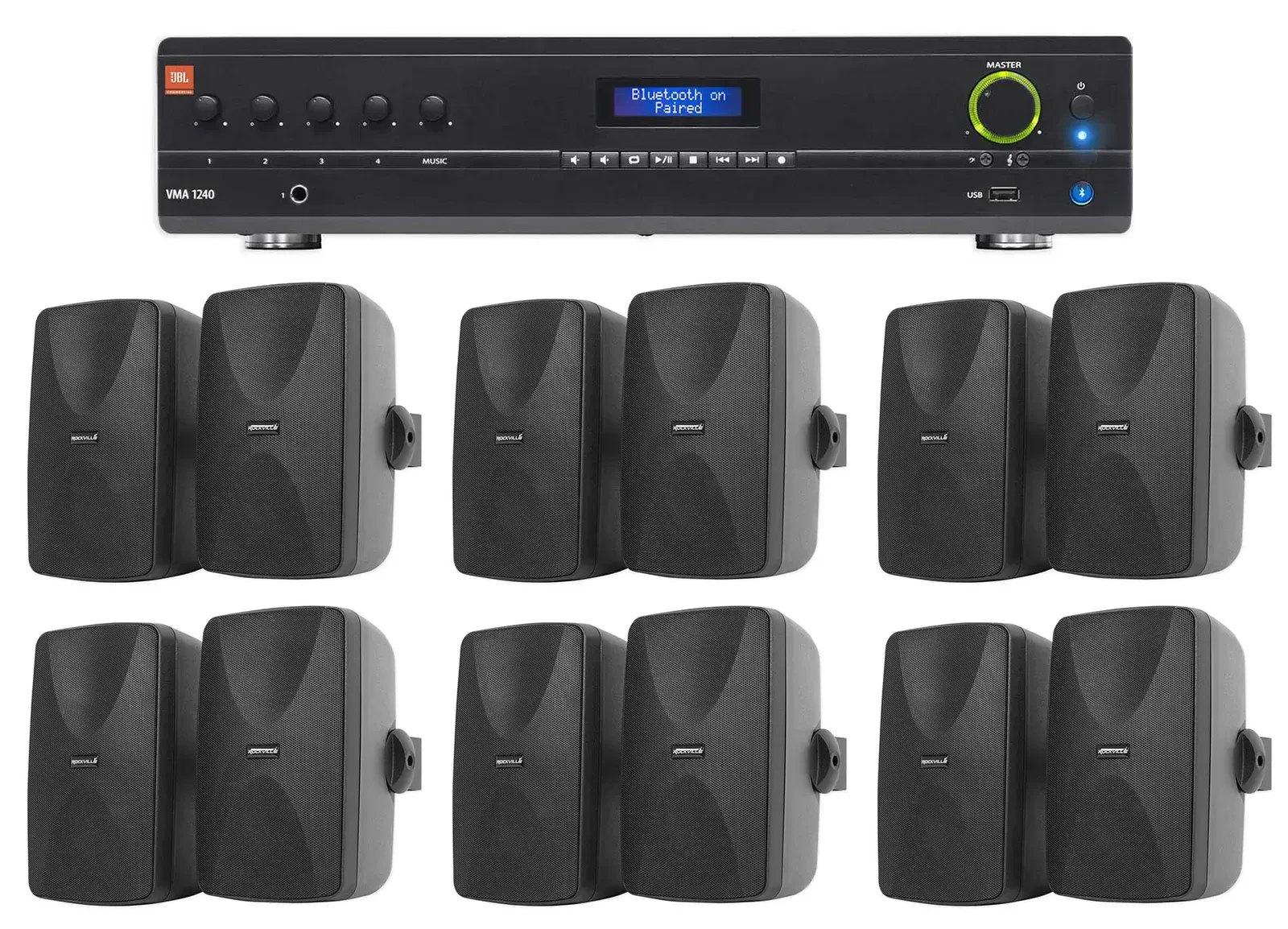1288x929 pixels.
Task: Plug into the microphone input jack
Action: [298, 195]
